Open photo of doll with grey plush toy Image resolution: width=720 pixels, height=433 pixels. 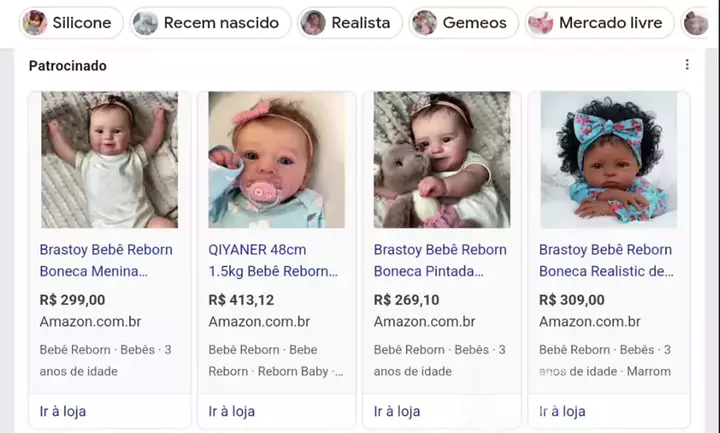tap(442, 160)
